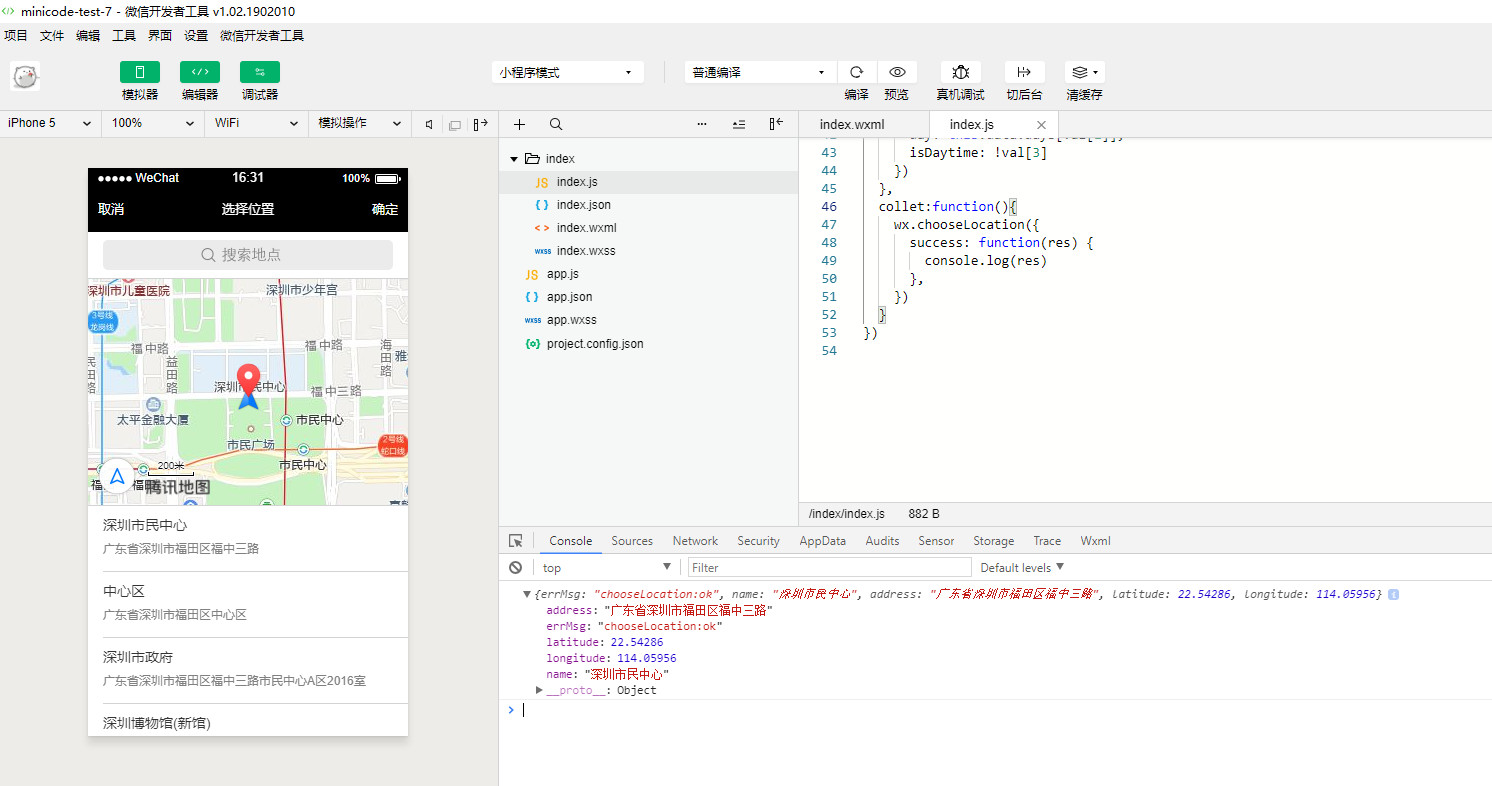This screenshot has width=1492, height=786.
Task: Toggle simulator mute speaker icon
Action: [x=429, y=124]
